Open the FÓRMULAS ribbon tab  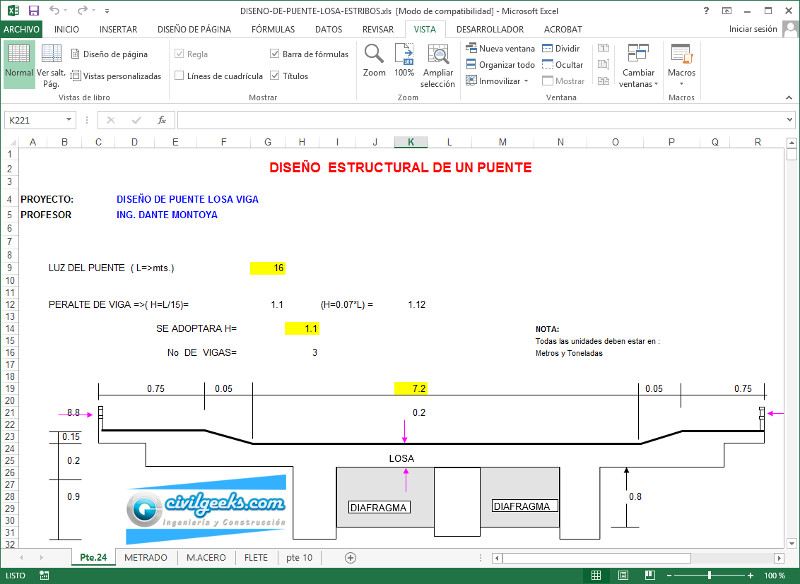(x=273, y=29)
